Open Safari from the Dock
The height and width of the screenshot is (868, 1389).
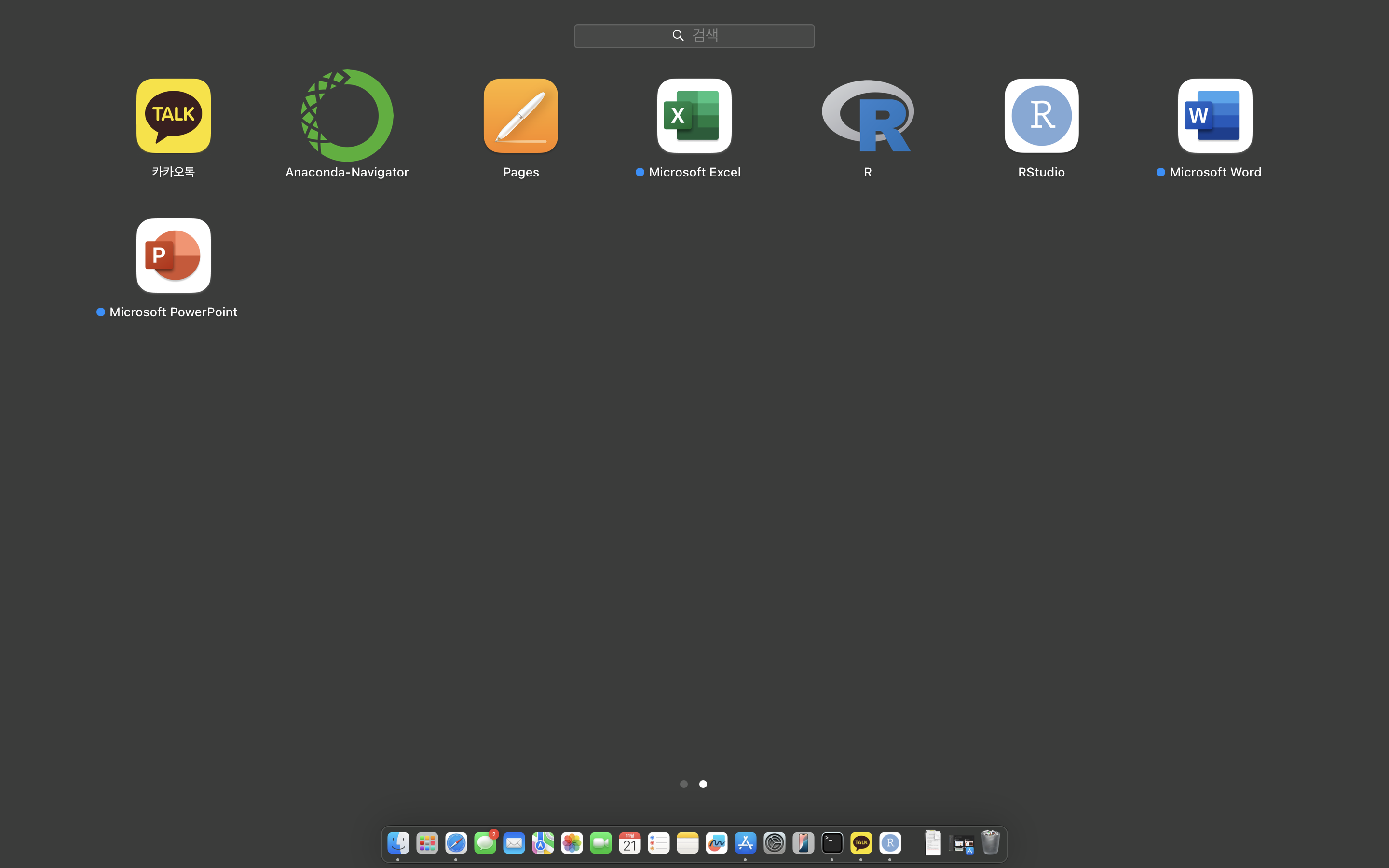point(456,843)
